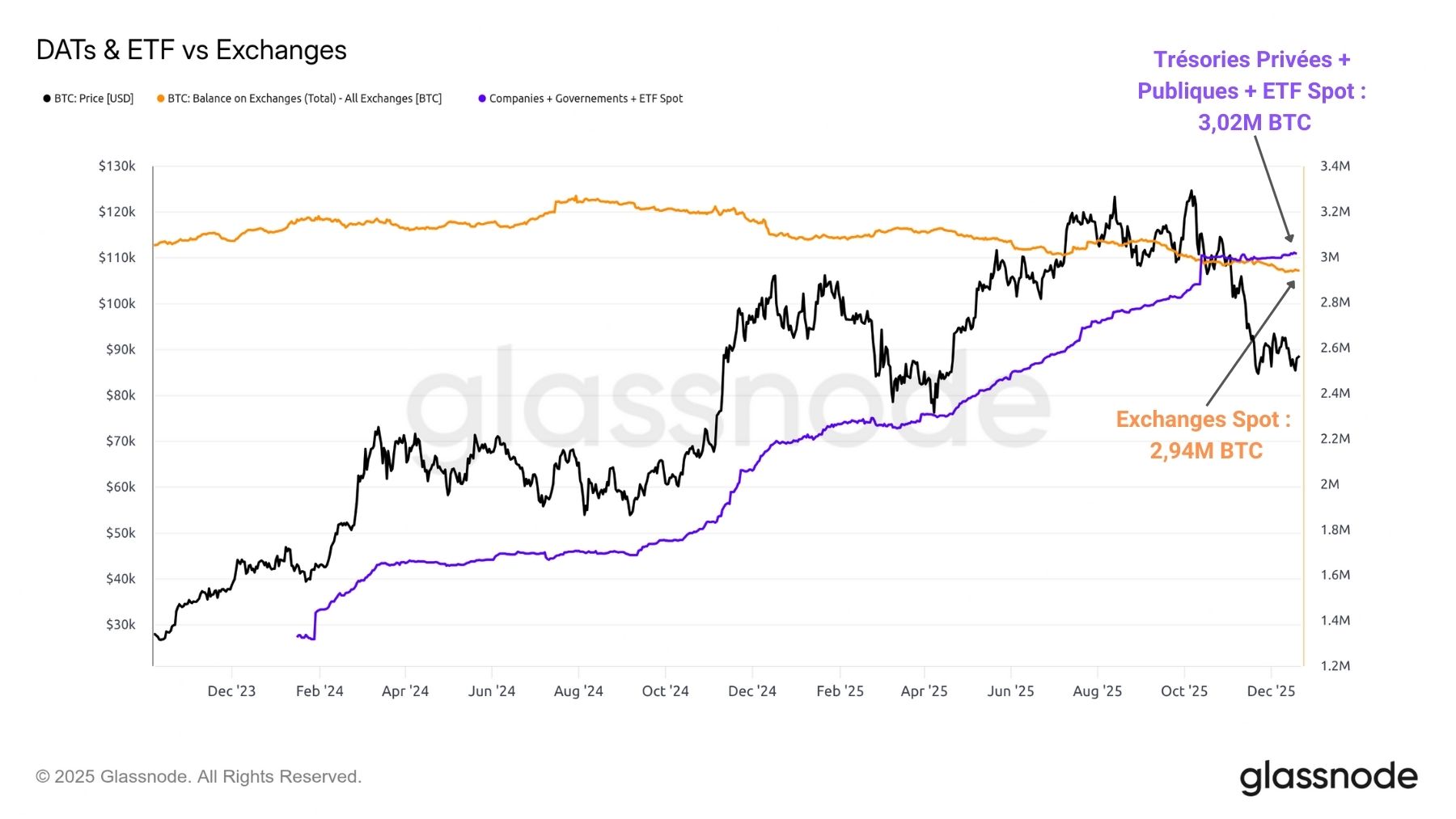Click the 'Trésories Privées +' annotation heading

coord(1251,60)
